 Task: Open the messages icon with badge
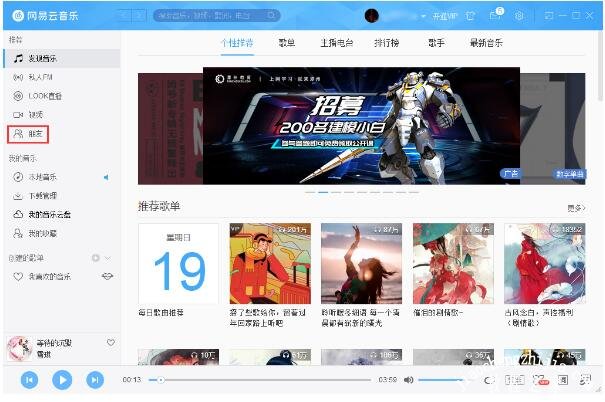[496, 15]
